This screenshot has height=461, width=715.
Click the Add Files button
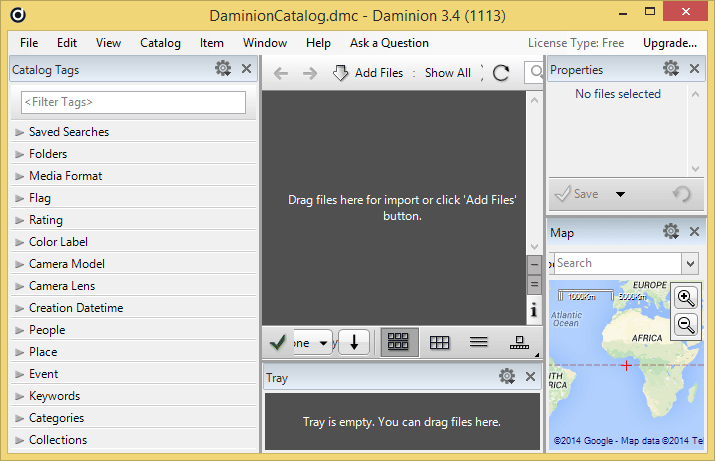[368, 73]
